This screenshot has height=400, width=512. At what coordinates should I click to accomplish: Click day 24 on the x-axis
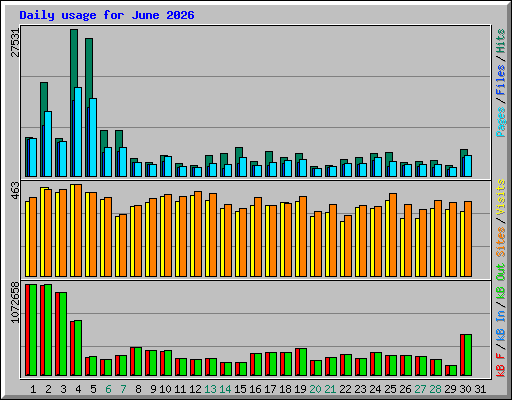click(375, 389)
